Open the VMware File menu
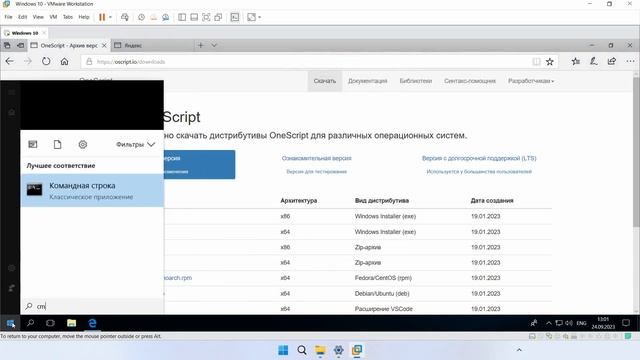Image resolution: width=640 pixels, height=360 pixels. [x=8, y=17]
